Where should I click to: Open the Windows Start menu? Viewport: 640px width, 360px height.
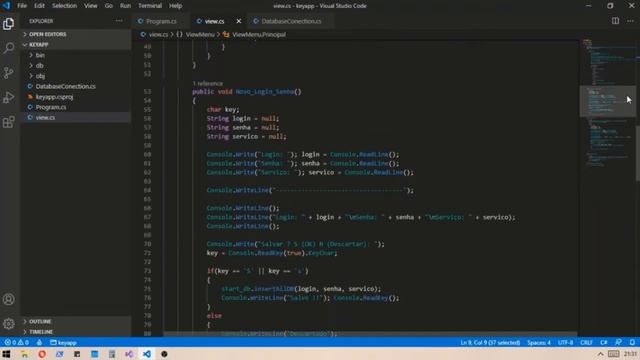(x=6, y=354)
